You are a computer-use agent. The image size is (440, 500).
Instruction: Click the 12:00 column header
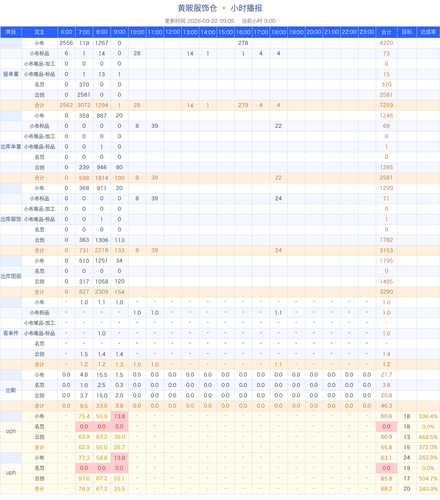[172, 32]
